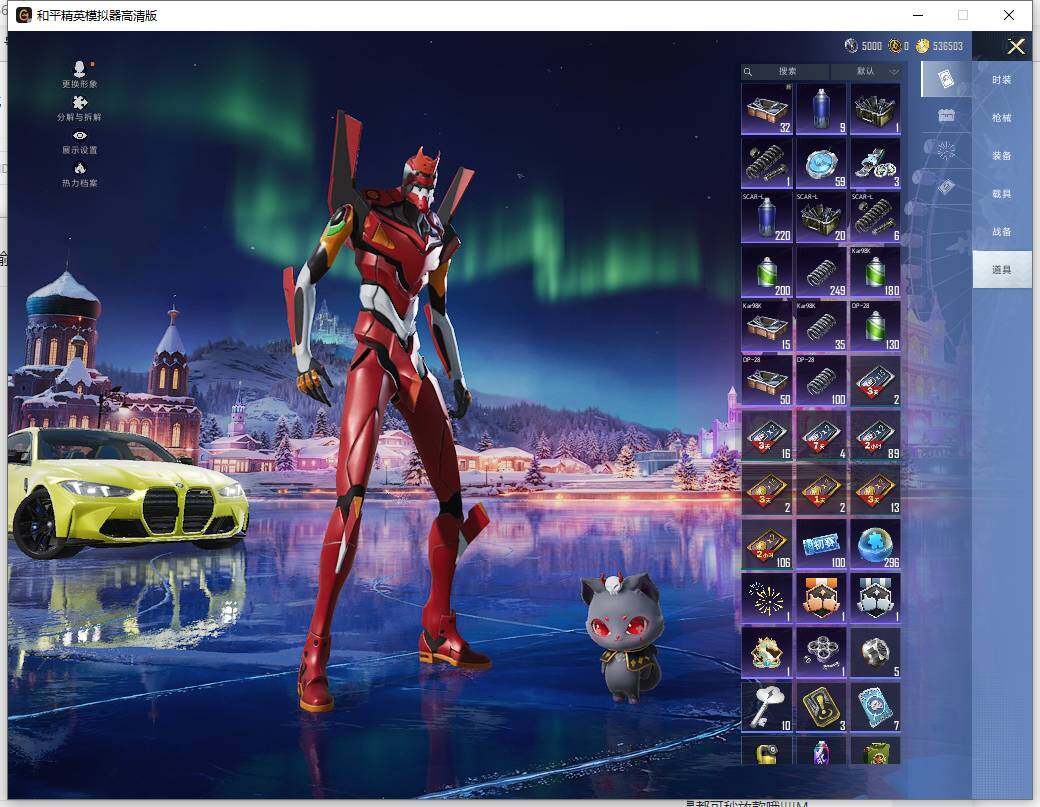Select the parts crate item with count 1
Screen dimensions: 1040x807
click(876, 109)
